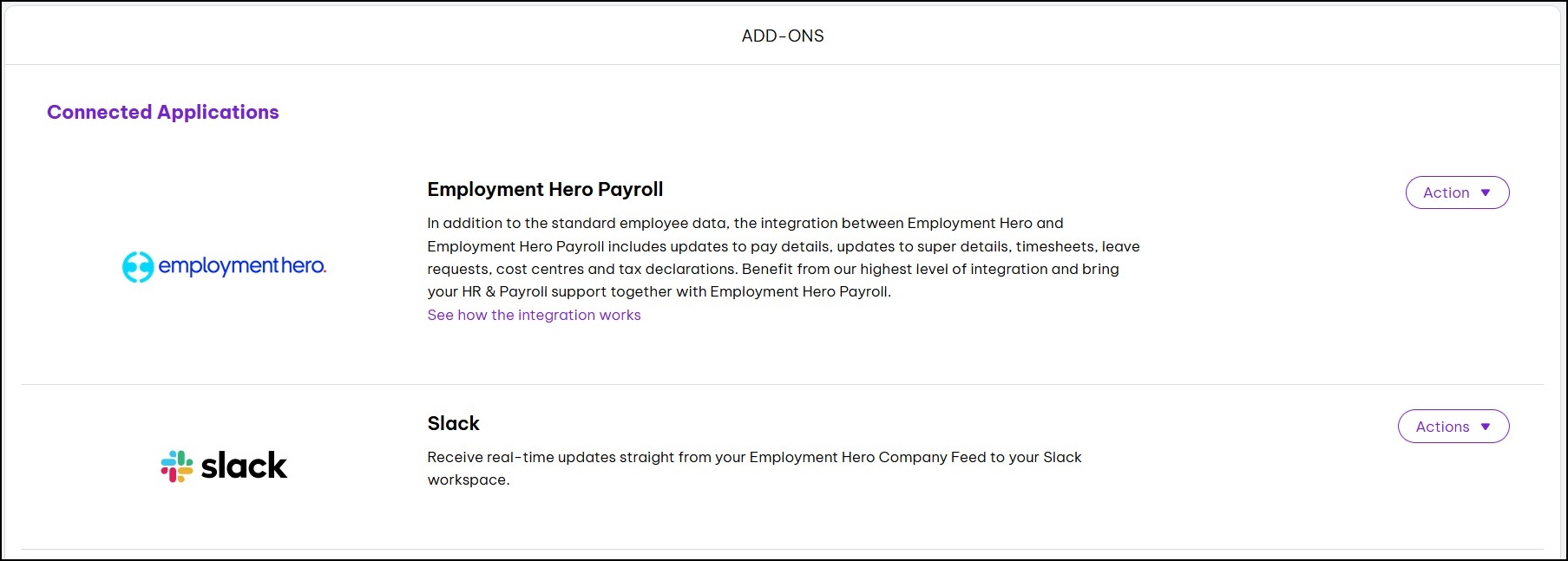This screenshot has width=1568, height=561.
Task: Click the triangle arrow on Slack's Actions button
Action: click(1486, 427)
